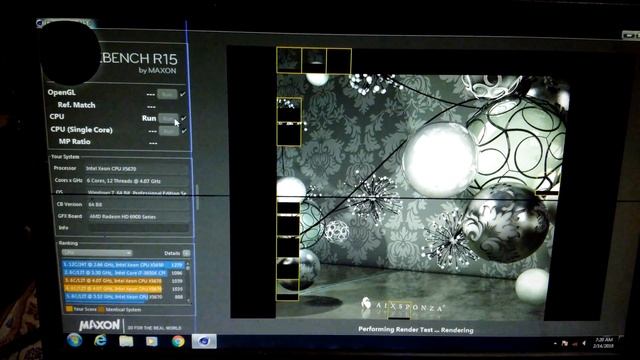Select ranking entry scoring 888
The height and width of the screenshot is (360, 640).
coord(123,297)
